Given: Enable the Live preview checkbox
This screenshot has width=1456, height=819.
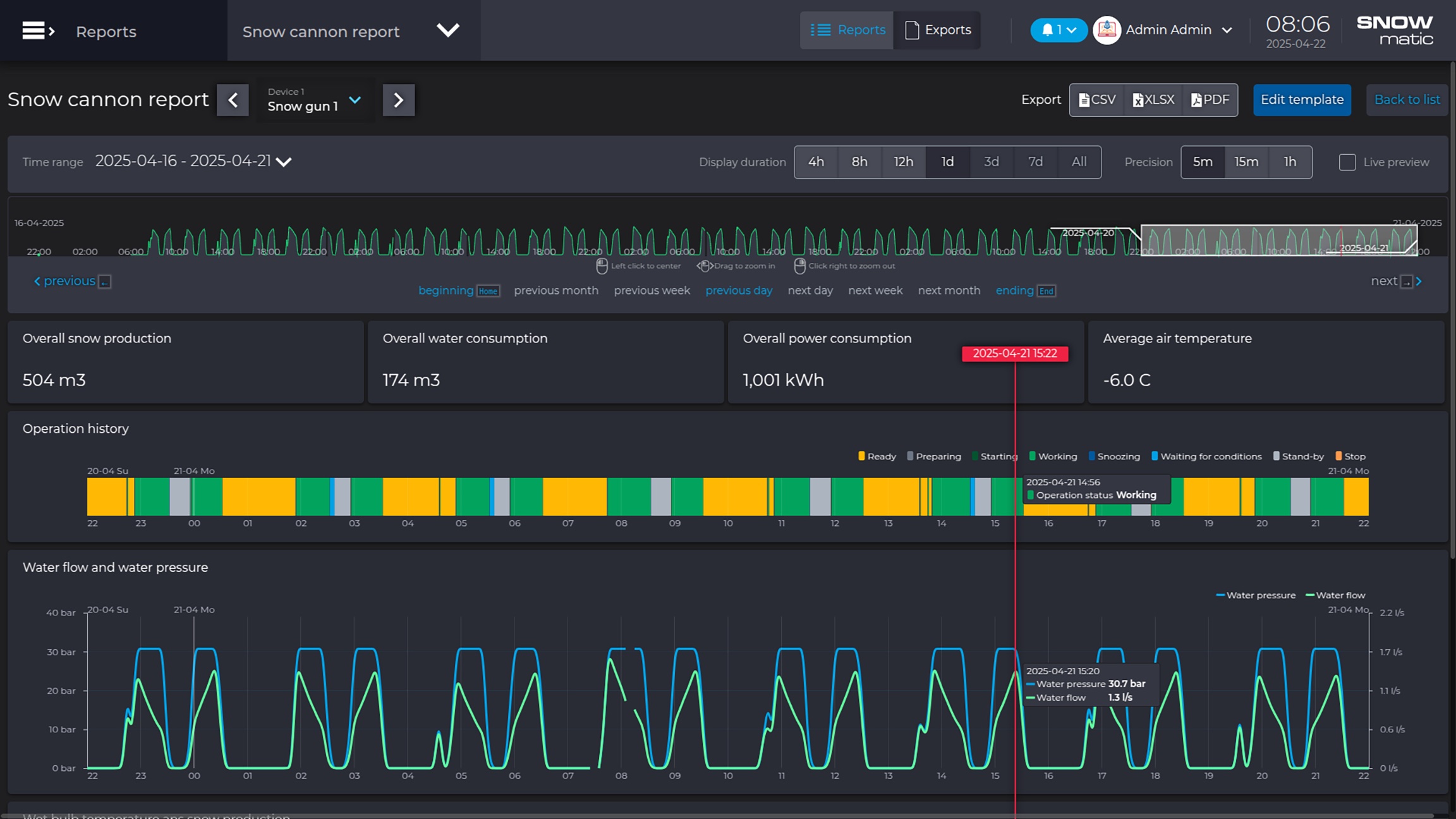Looking at the screenshot, I should coord(1347,162).
